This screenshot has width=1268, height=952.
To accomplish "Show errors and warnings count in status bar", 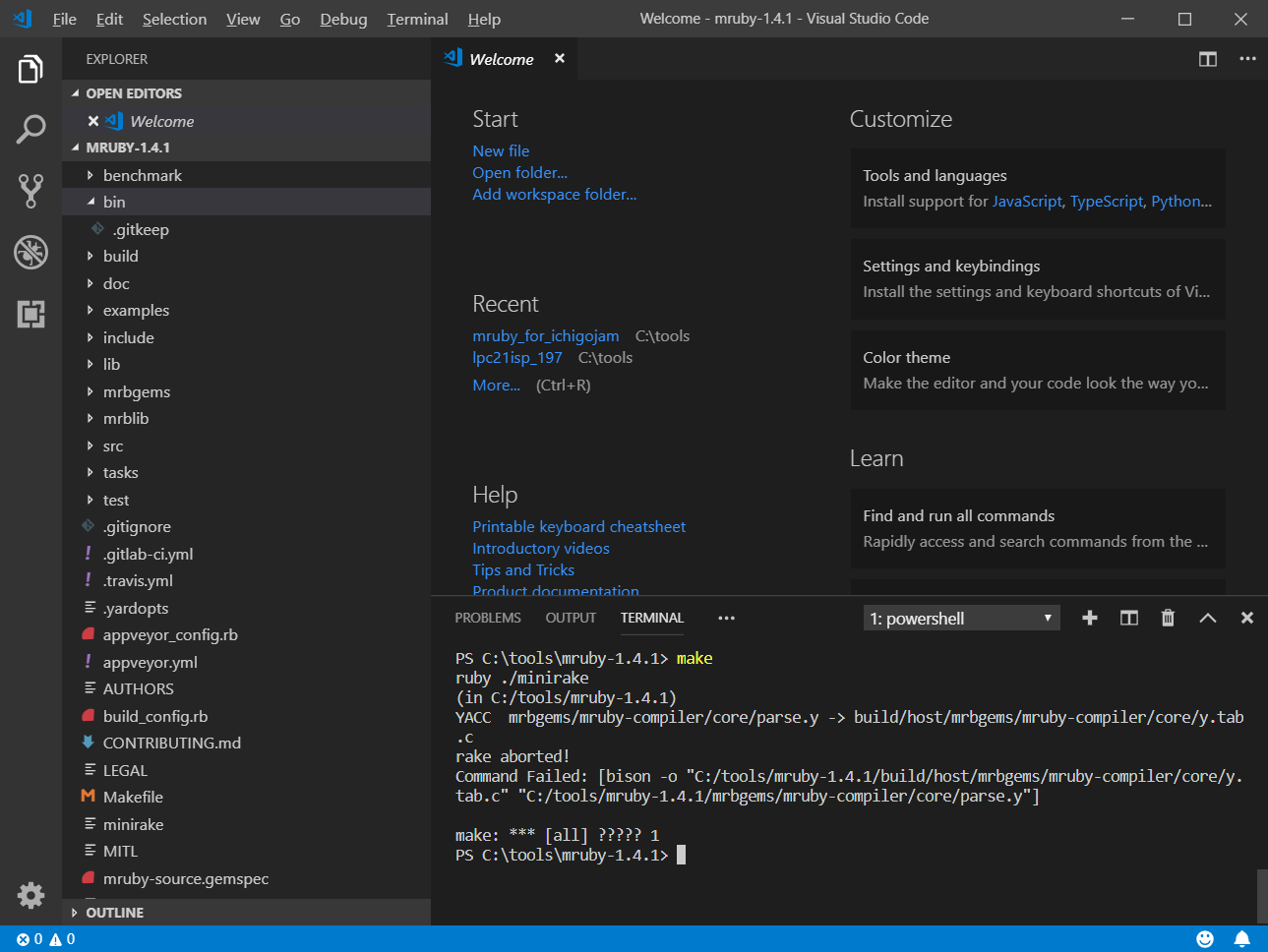I will click(46, 939).
